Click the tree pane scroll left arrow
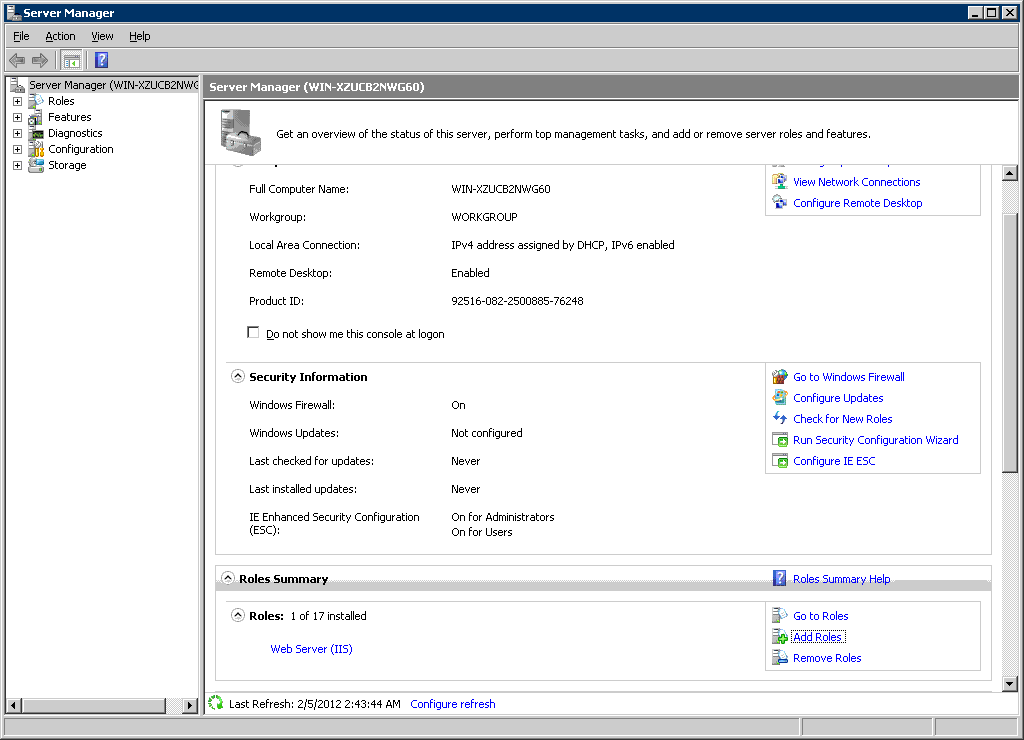1024x740 pixels. 13,705
